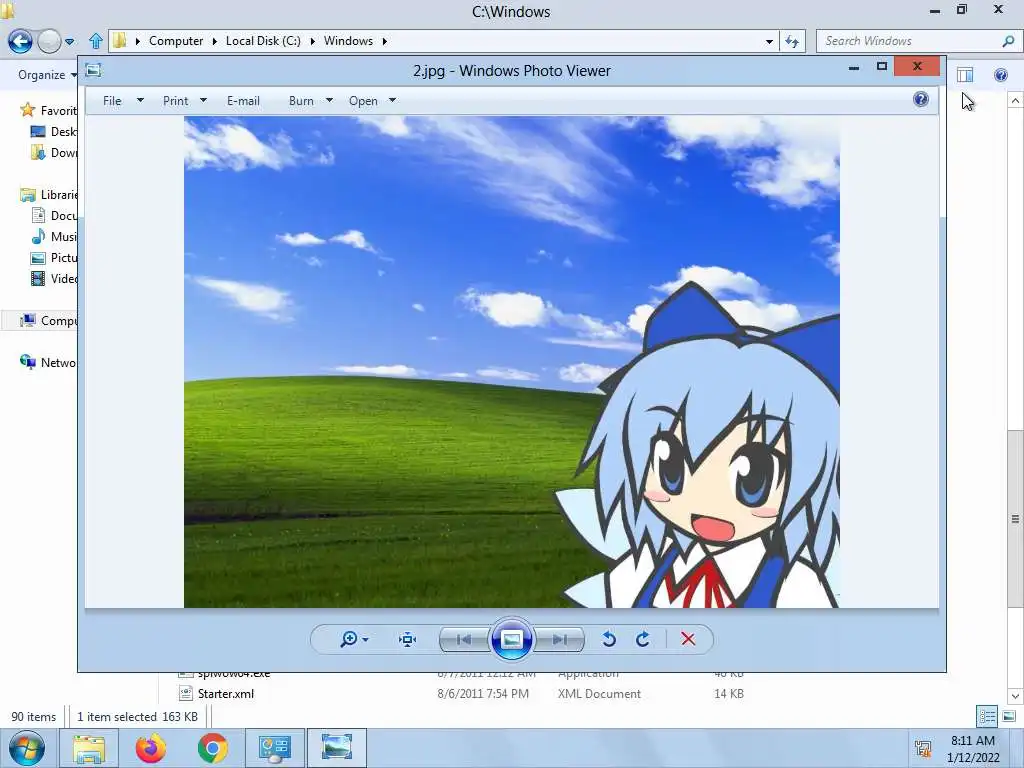Open Control Panel taskbar icon
1024x768 pixels.
[x=274, y=748]
